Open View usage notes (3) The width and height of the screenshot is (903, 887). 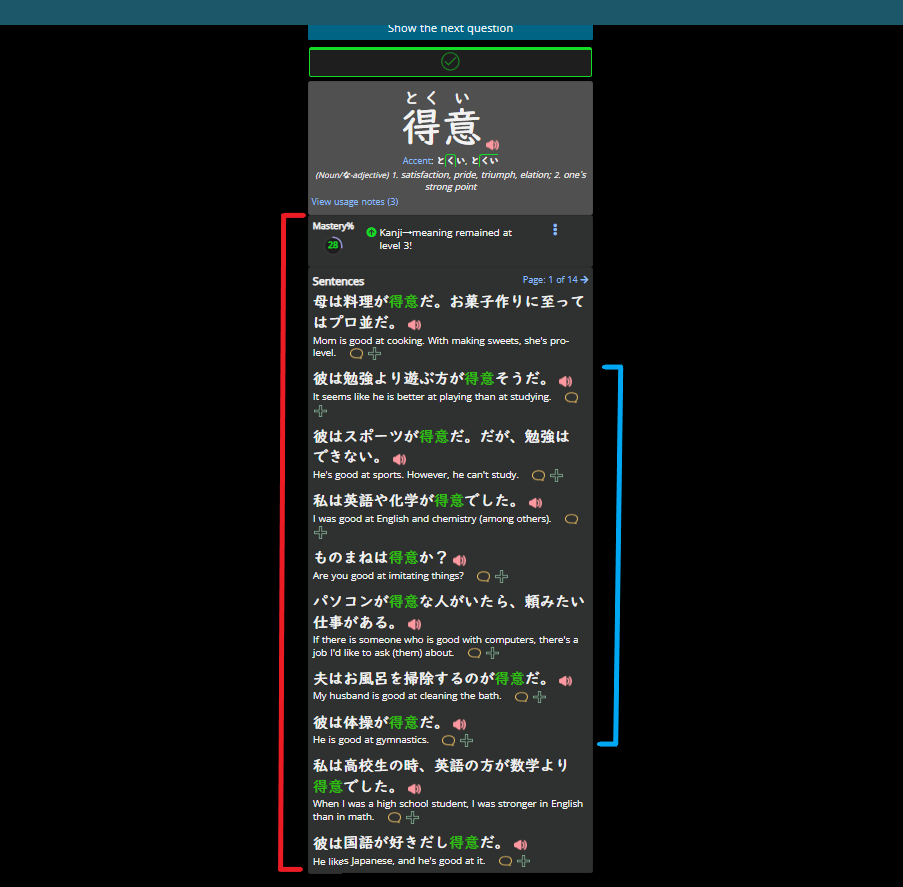[354, 201]
